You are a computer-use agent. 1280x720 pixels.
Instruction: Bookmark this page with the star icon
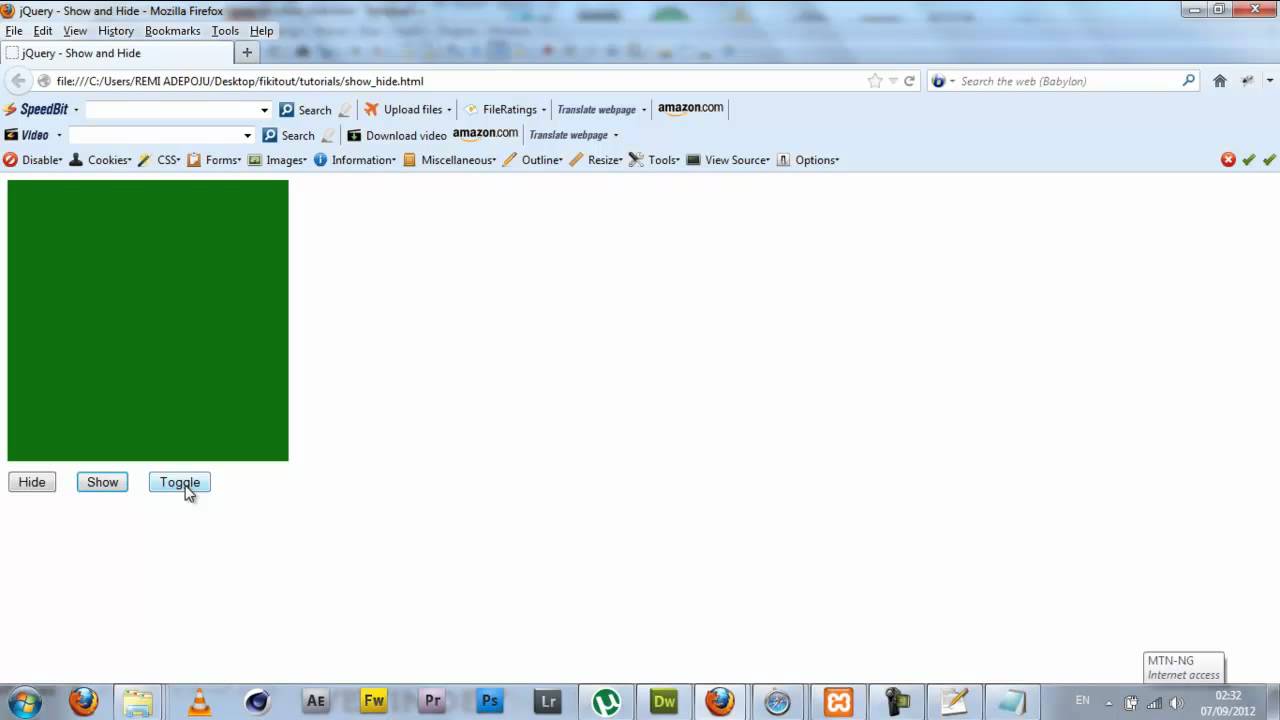click(875, 81)
